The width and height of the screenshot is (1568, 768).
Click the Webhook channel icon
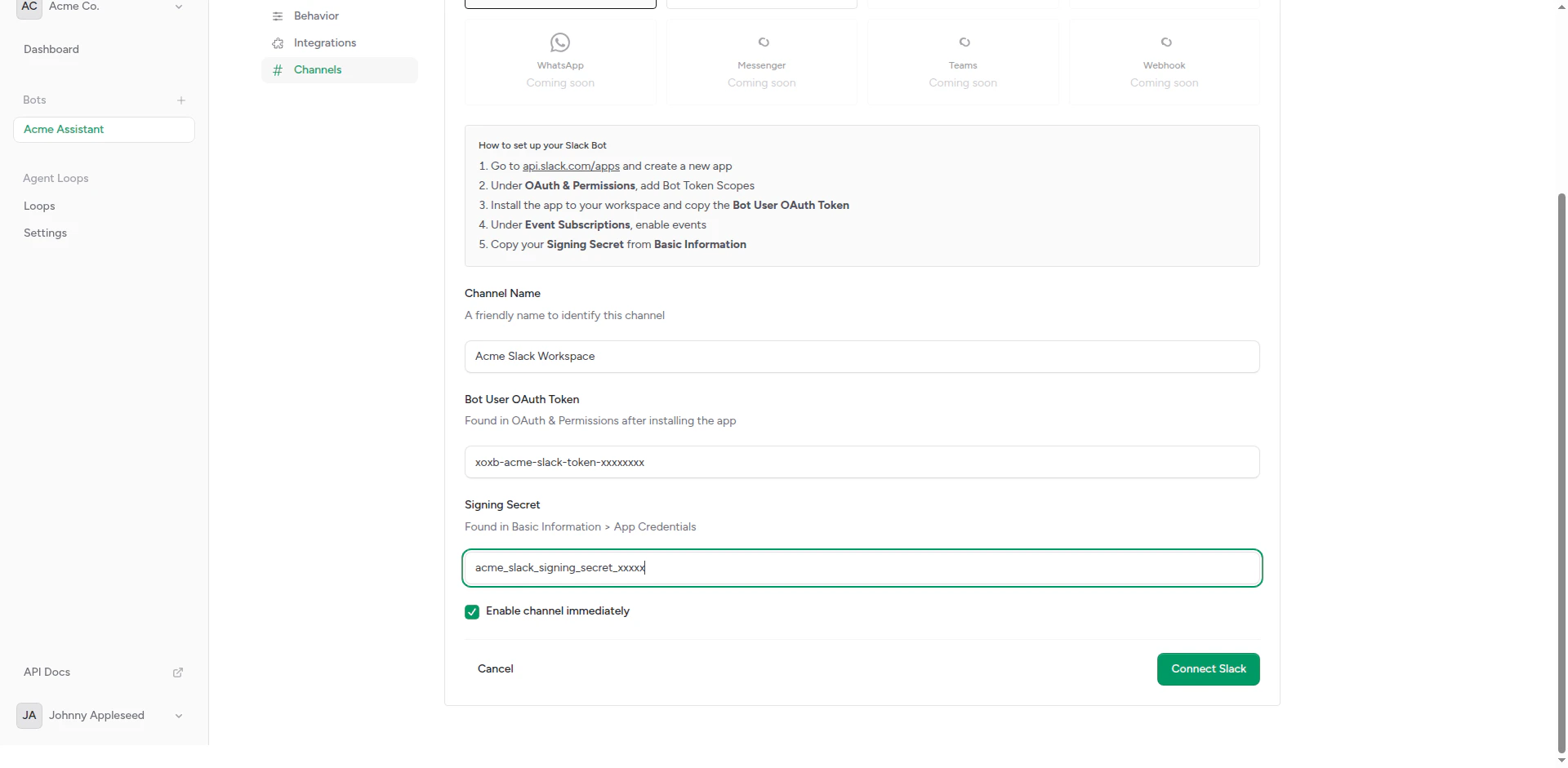[1165, 42]
